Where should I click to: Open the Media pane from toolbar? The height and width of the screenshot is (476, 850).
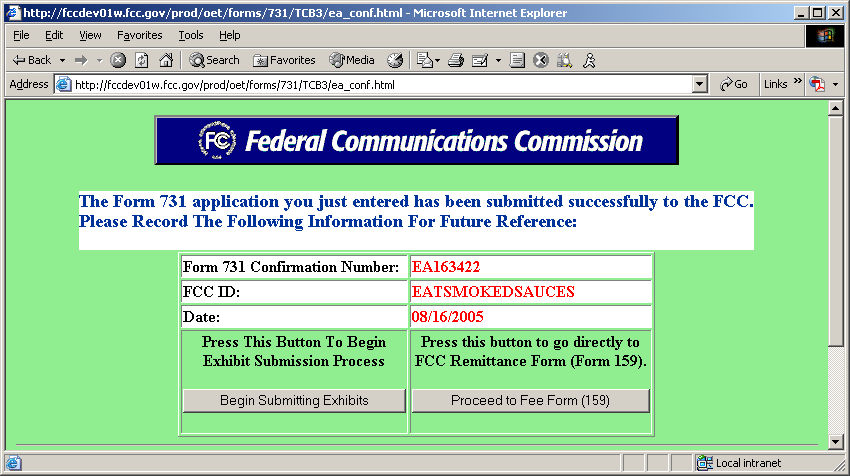[352, 60]
